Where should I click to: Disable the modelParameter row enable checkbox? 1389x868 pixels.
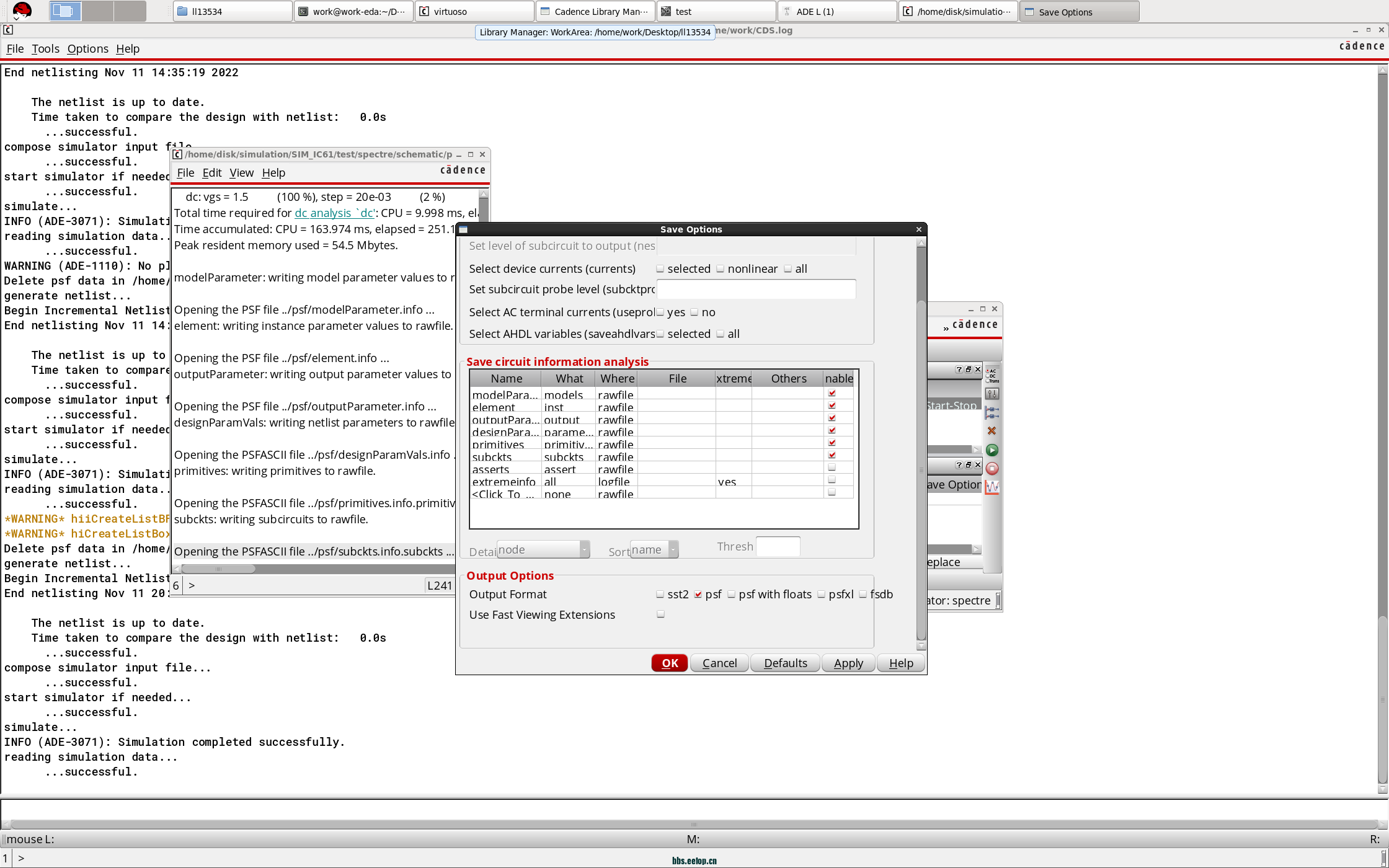(832, 393)
